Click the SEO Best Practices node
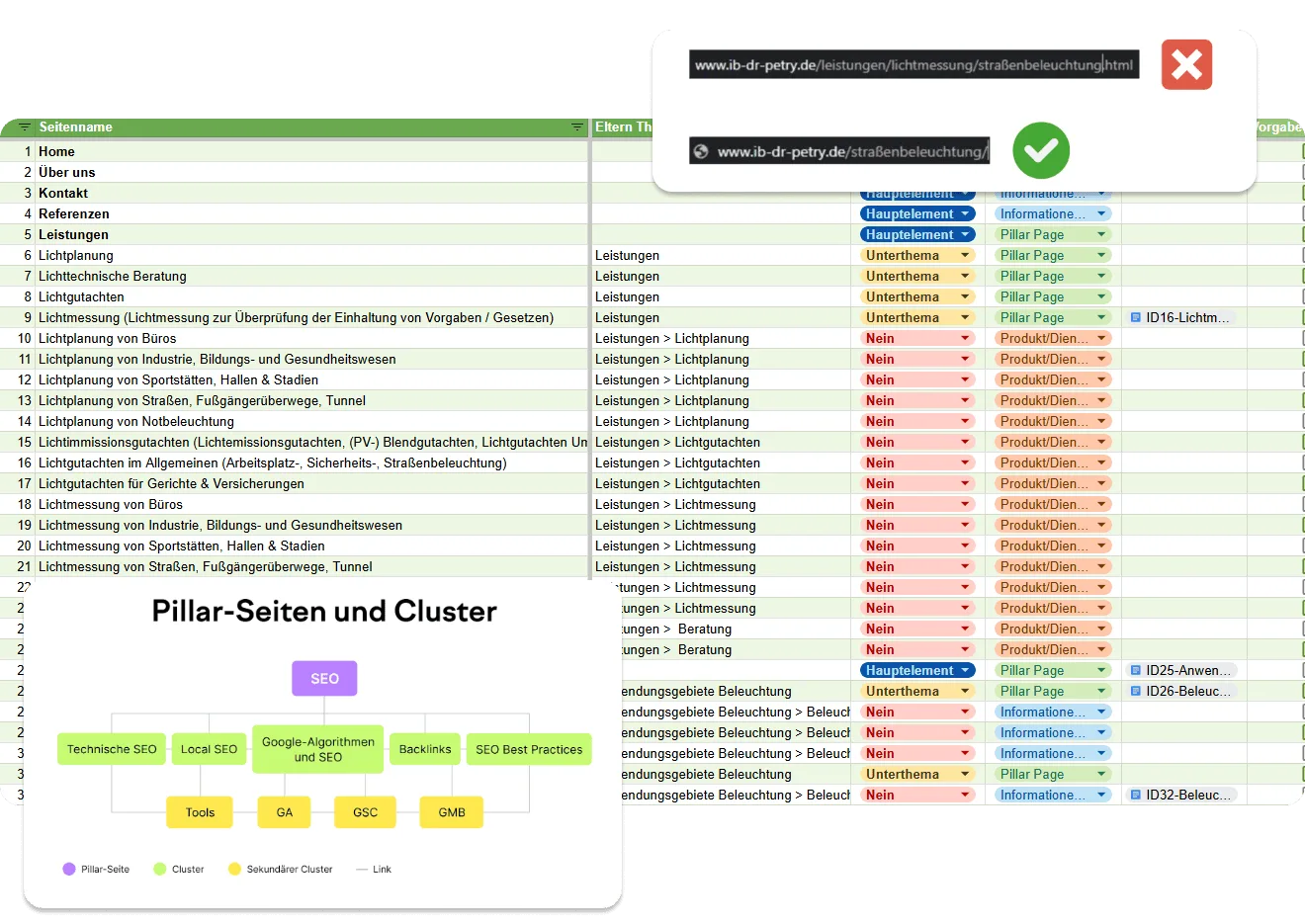 coord(529,749)
